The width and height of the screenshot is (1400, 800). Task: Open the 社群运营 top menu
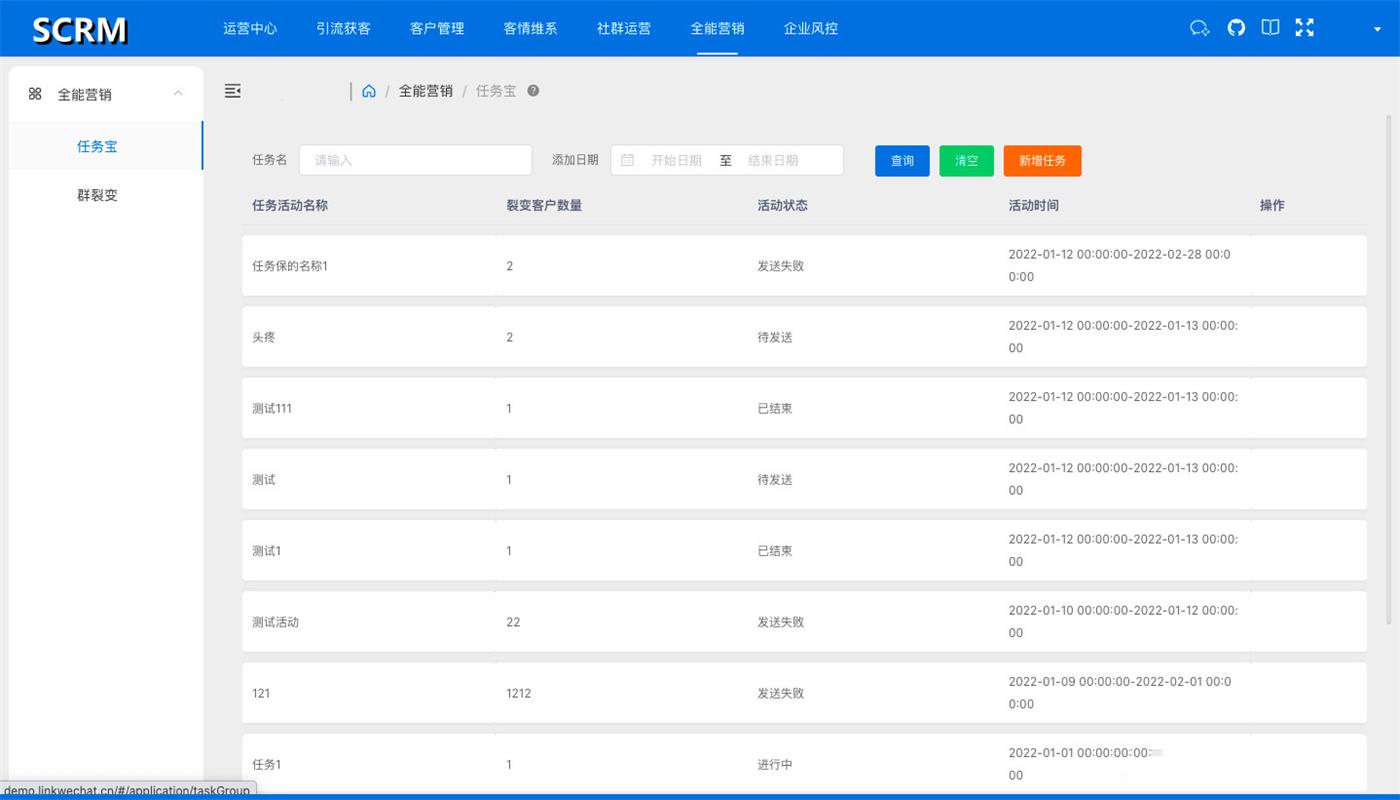pos(624,28)
